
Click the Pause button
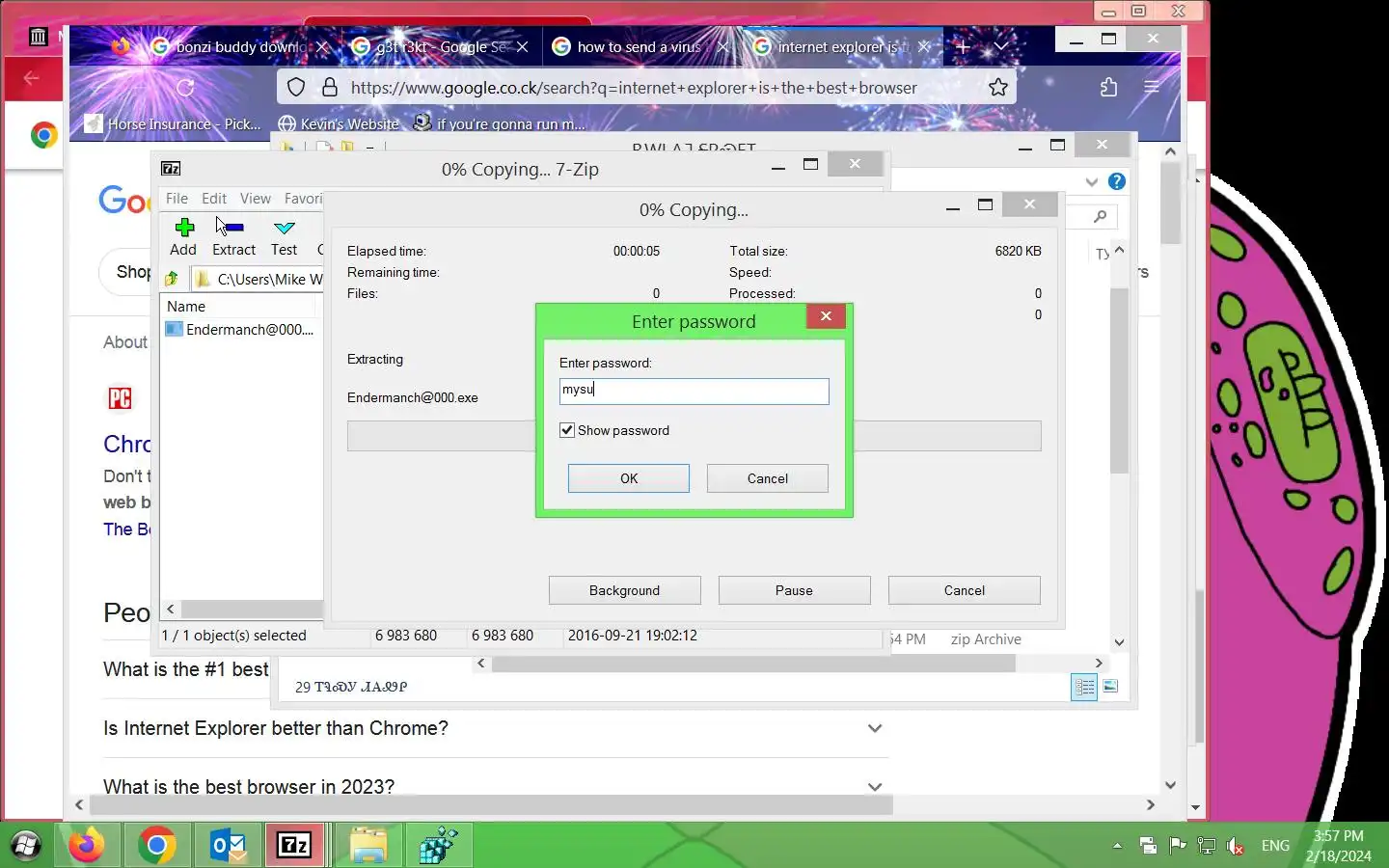(x=795, y=590)
